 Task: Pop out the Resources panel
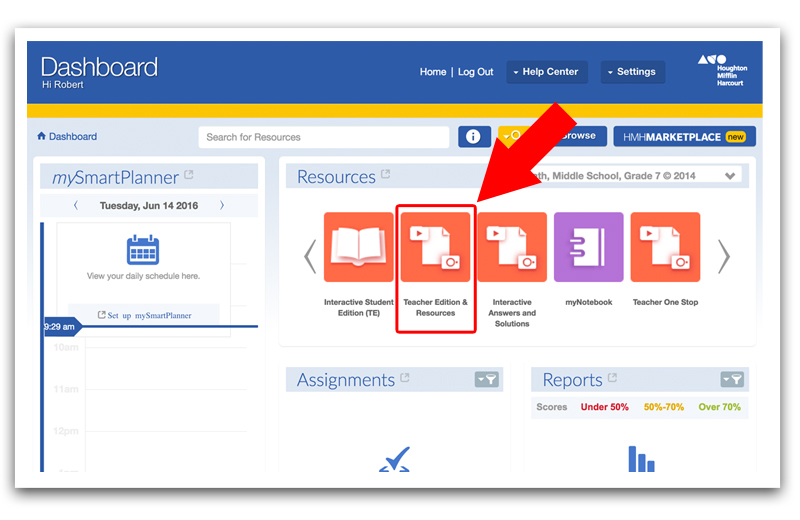[x=386, y=174]
